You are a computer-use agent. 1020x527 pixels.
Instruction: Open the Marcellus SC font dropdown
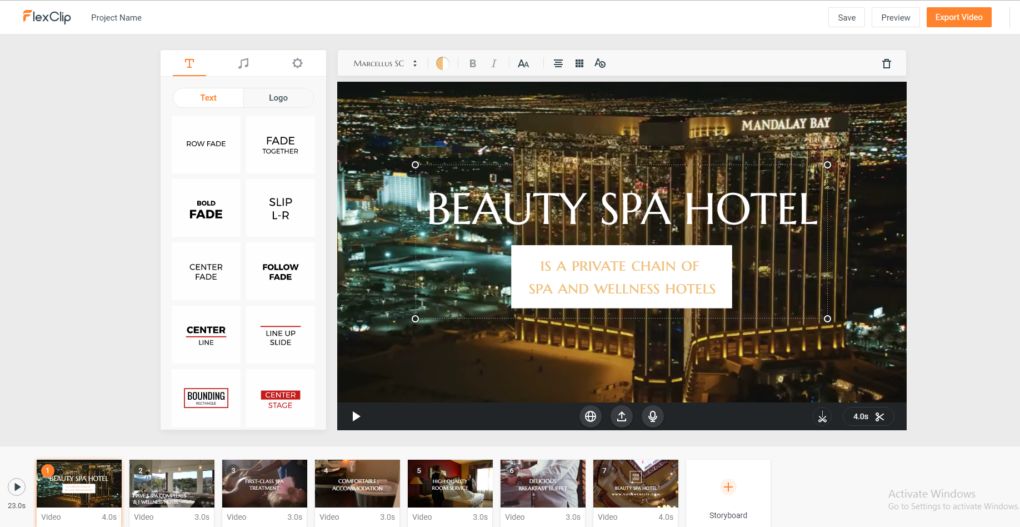[x=385, y=63]
